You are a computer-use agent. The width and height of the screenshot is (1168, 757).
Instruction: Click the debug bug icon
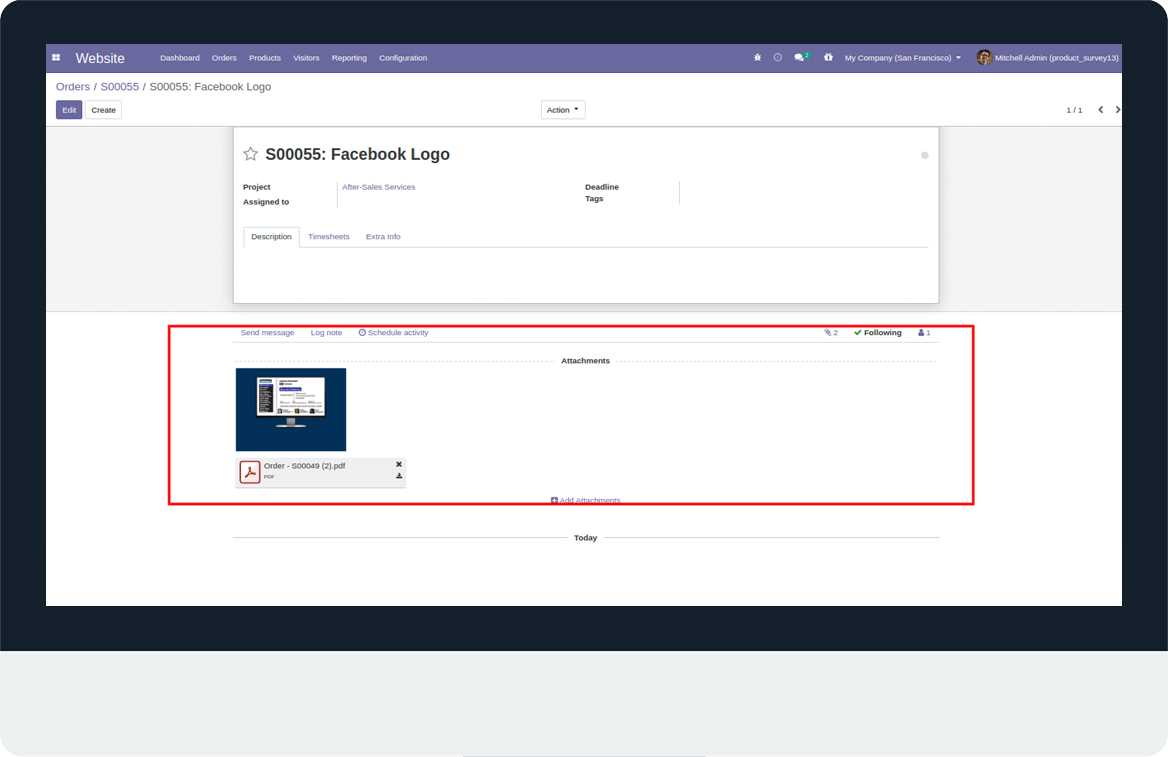758,57
